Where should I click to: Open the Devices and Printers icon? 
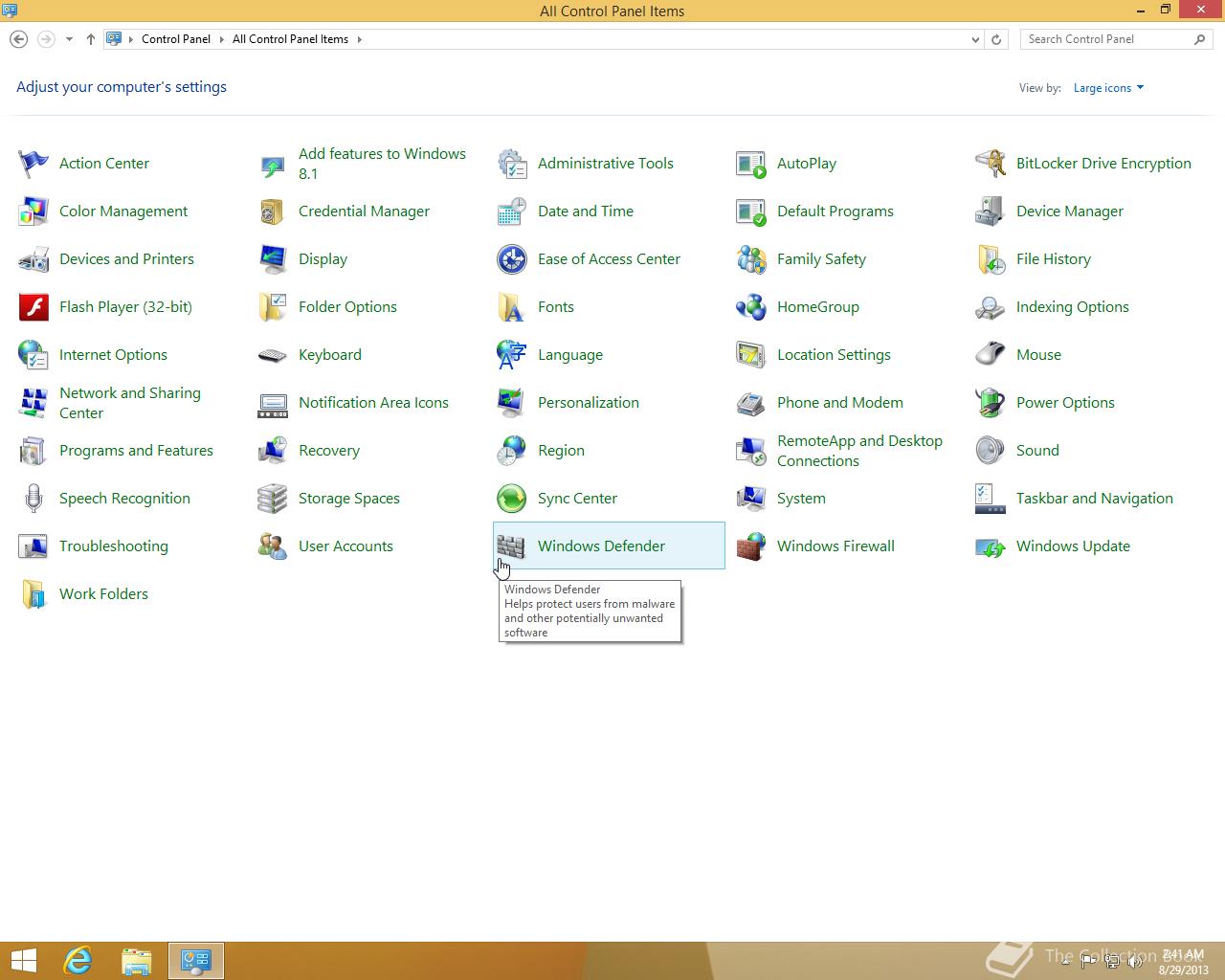coord(33,259)
